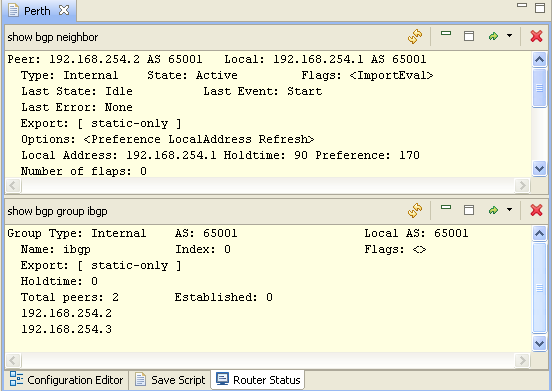552x391 pixels.
Task: Click 'Holdtime: 90' in neighbor output
Action: [x=266, y=155]
